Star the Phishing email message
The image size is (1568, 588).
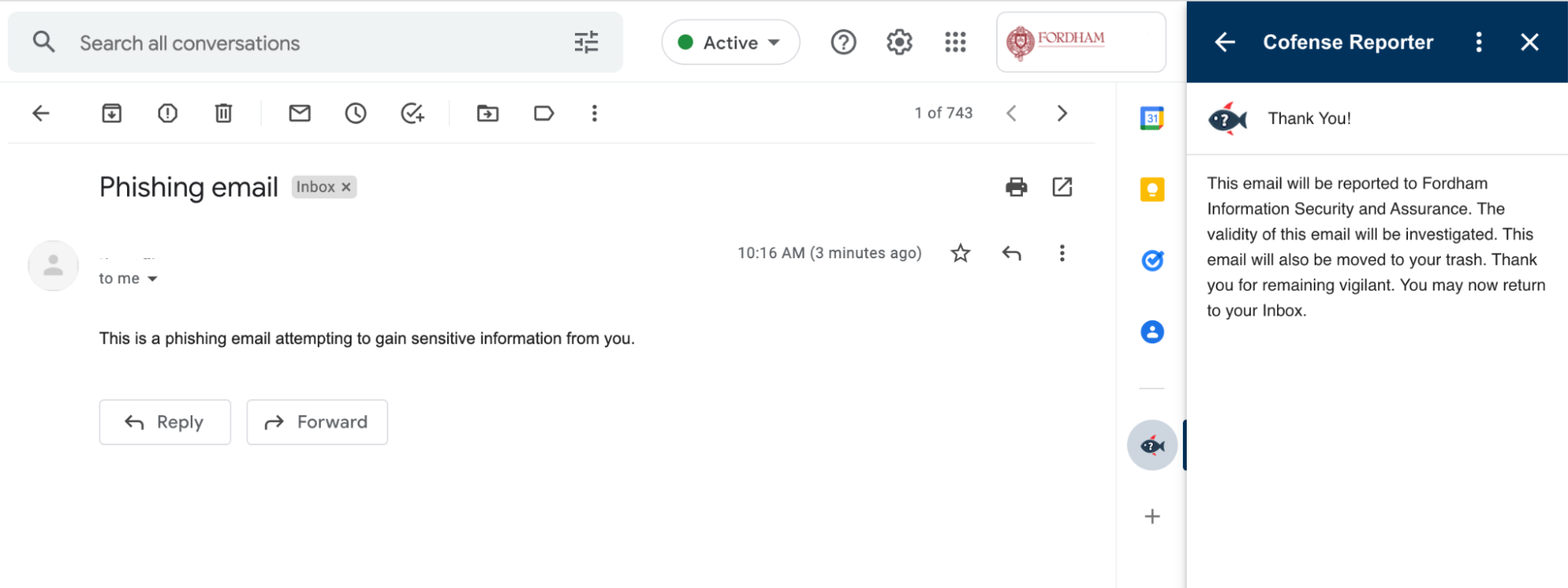[x=960, y=253]
